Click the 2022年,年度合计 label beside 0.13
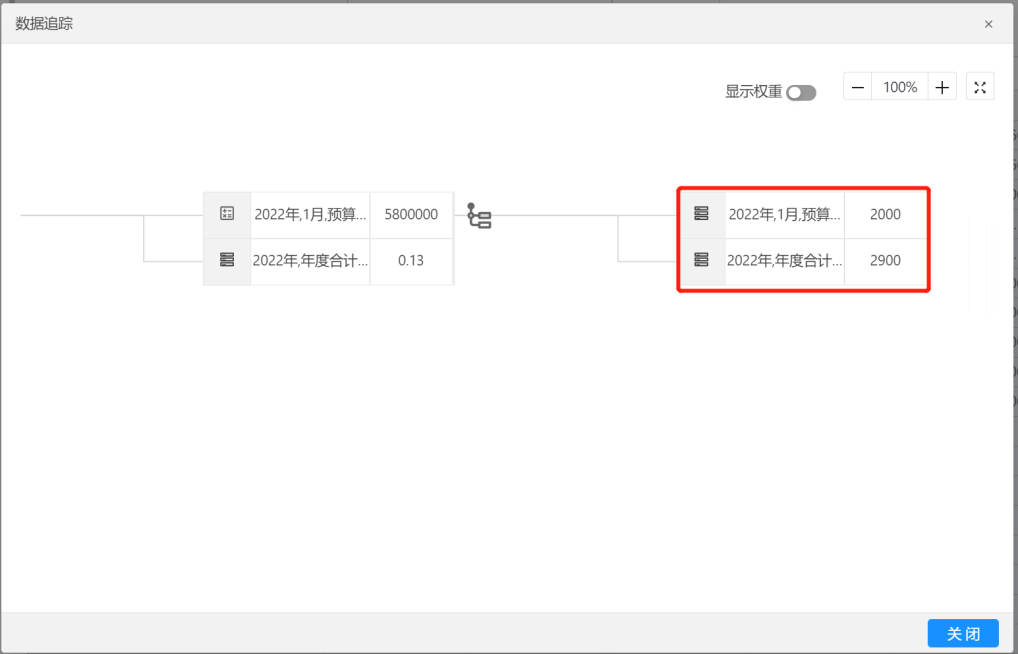This screenshot has width=1018, height=654. [x=310, y=260]
